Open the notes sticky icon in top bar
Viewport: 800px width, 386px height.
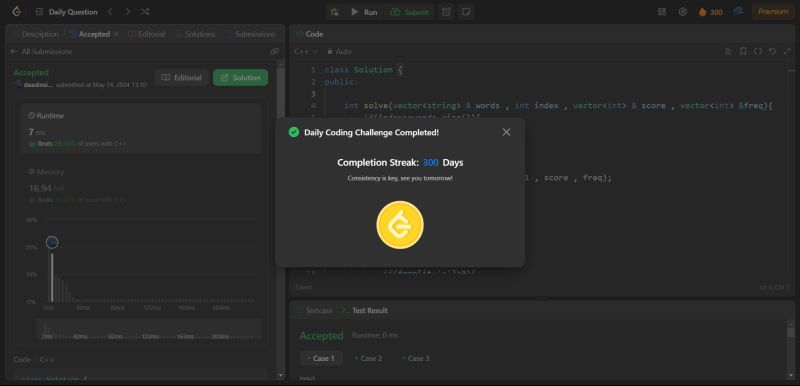pyautogui.click(x=465, y=12)
